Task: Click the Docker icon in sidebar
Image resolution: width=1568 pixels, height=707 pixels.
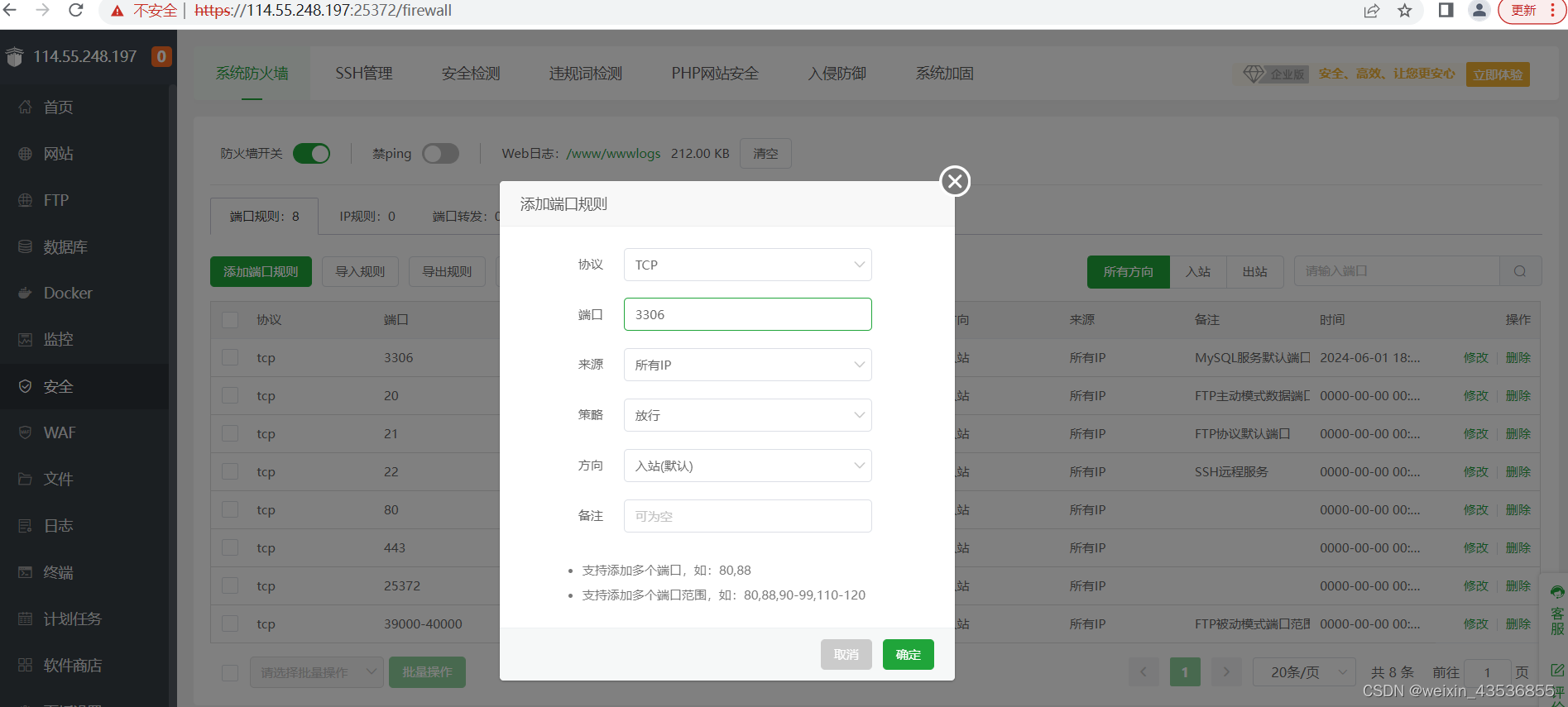Action: click(25, 293)
